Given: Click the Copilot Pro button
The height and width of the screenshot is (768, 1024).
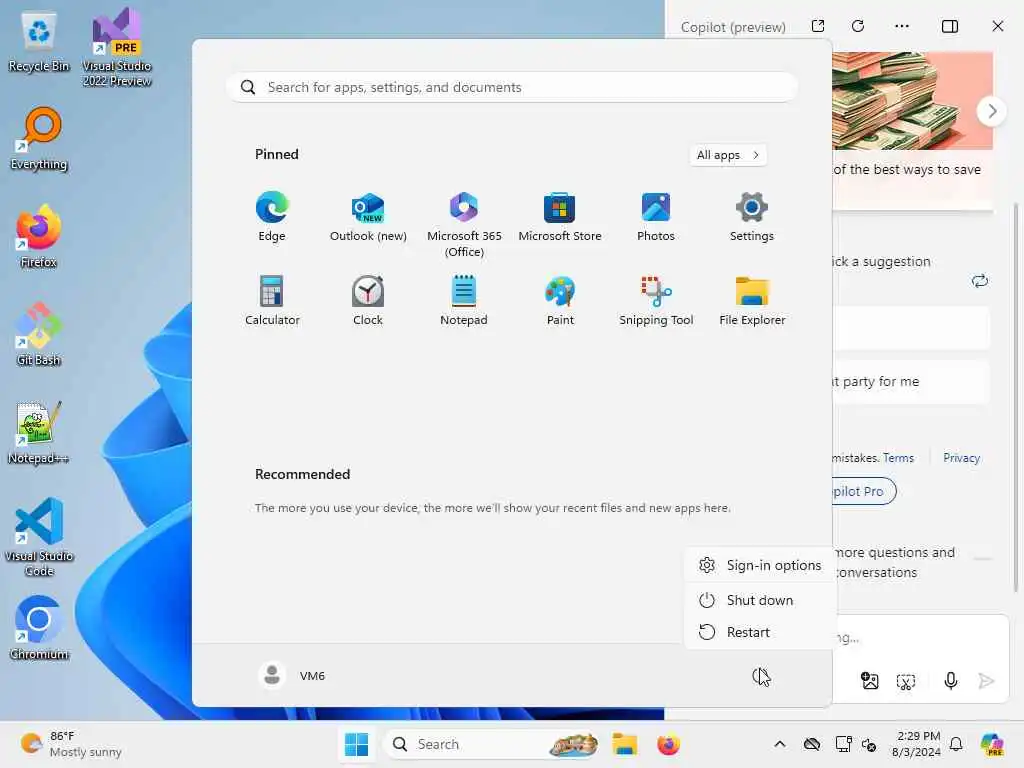Looking at the screenshot, I should click(x=863, y=491).
